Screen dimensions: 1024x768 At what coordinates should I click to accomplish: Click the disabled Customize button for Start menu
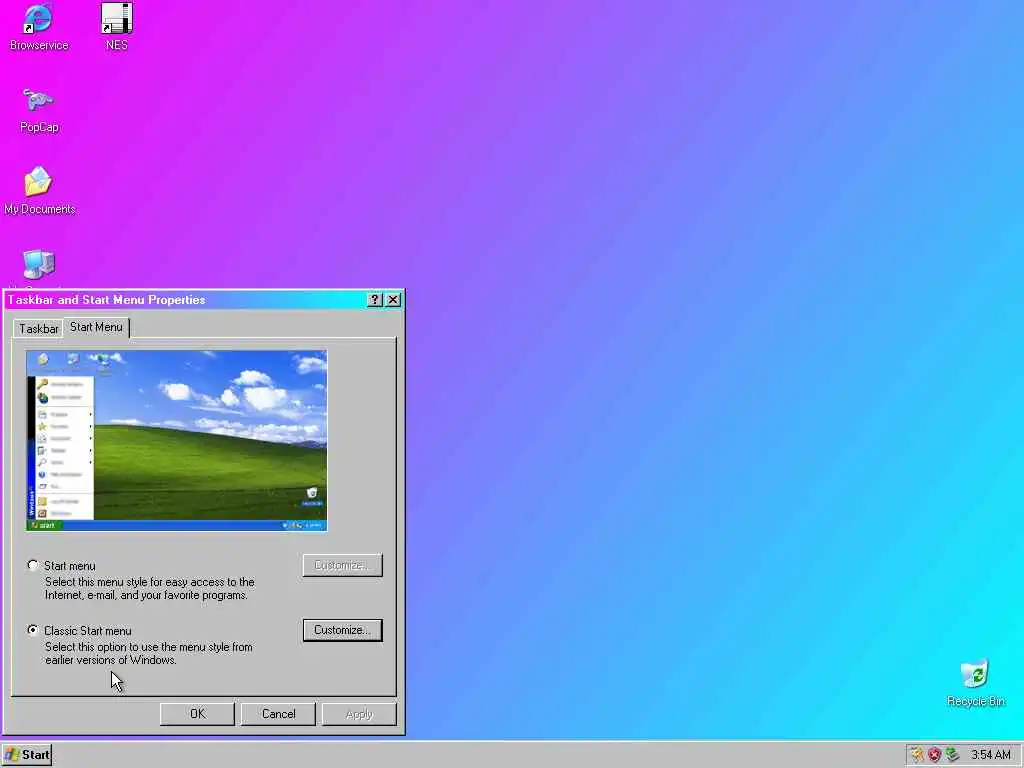coord(342,566)
